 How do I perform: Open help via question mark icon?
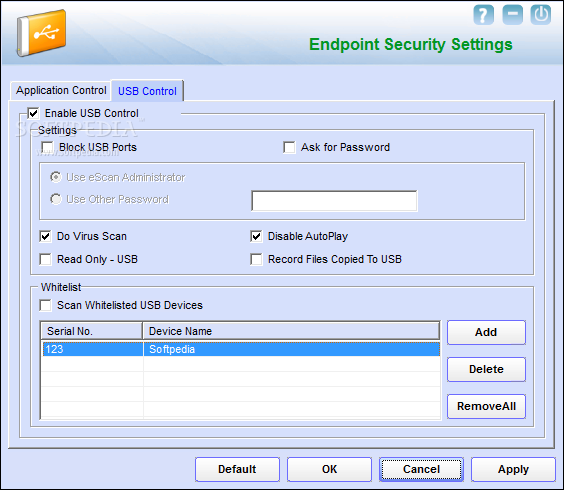coord(483,15)
